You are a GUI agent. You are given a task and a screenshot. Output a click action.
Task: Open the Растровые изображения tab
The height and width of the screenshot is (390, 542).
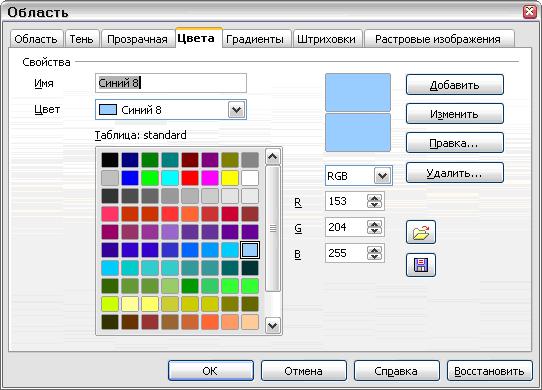point(438,39)
